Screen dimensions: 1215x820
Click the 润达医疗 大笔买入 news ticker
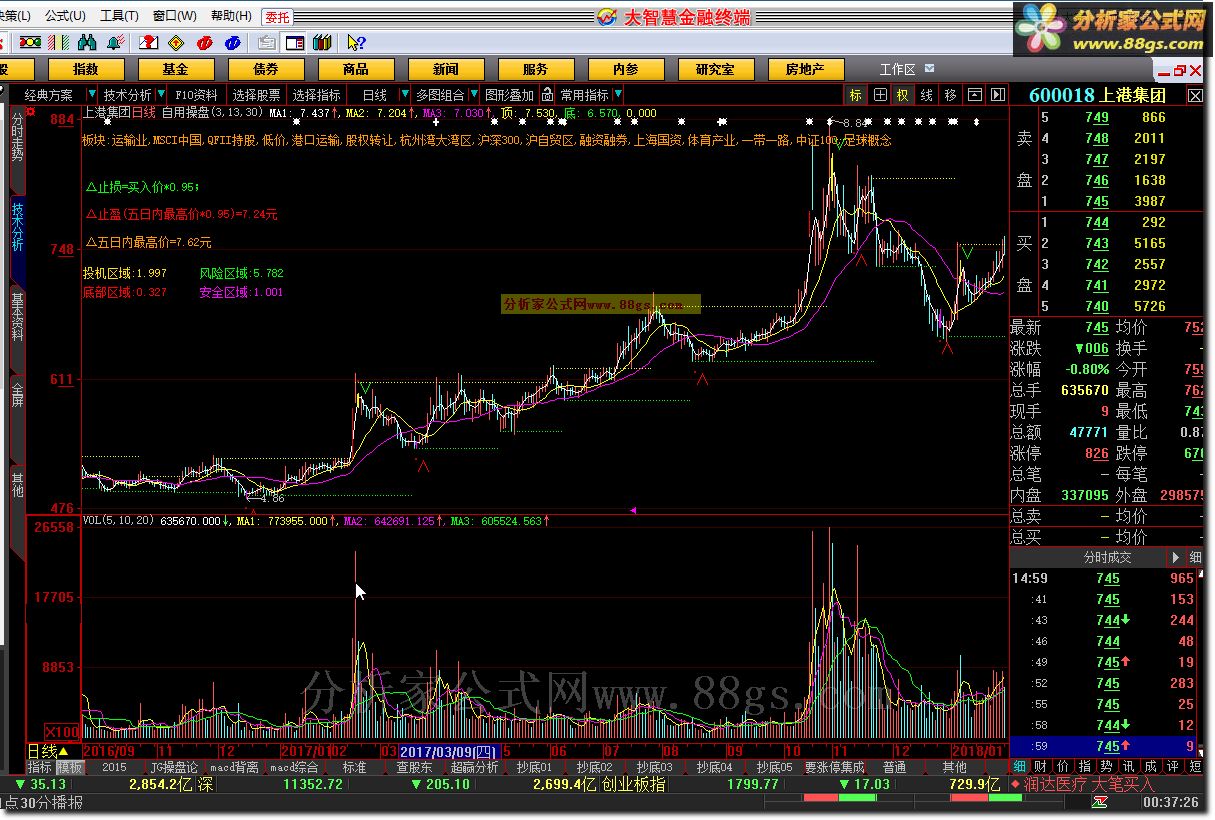click(1089, 784)
